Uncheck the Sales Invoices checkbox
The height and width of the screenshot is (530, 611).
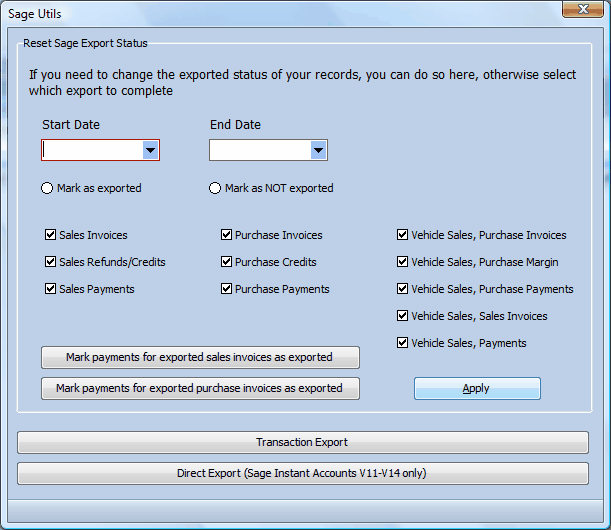50,235
